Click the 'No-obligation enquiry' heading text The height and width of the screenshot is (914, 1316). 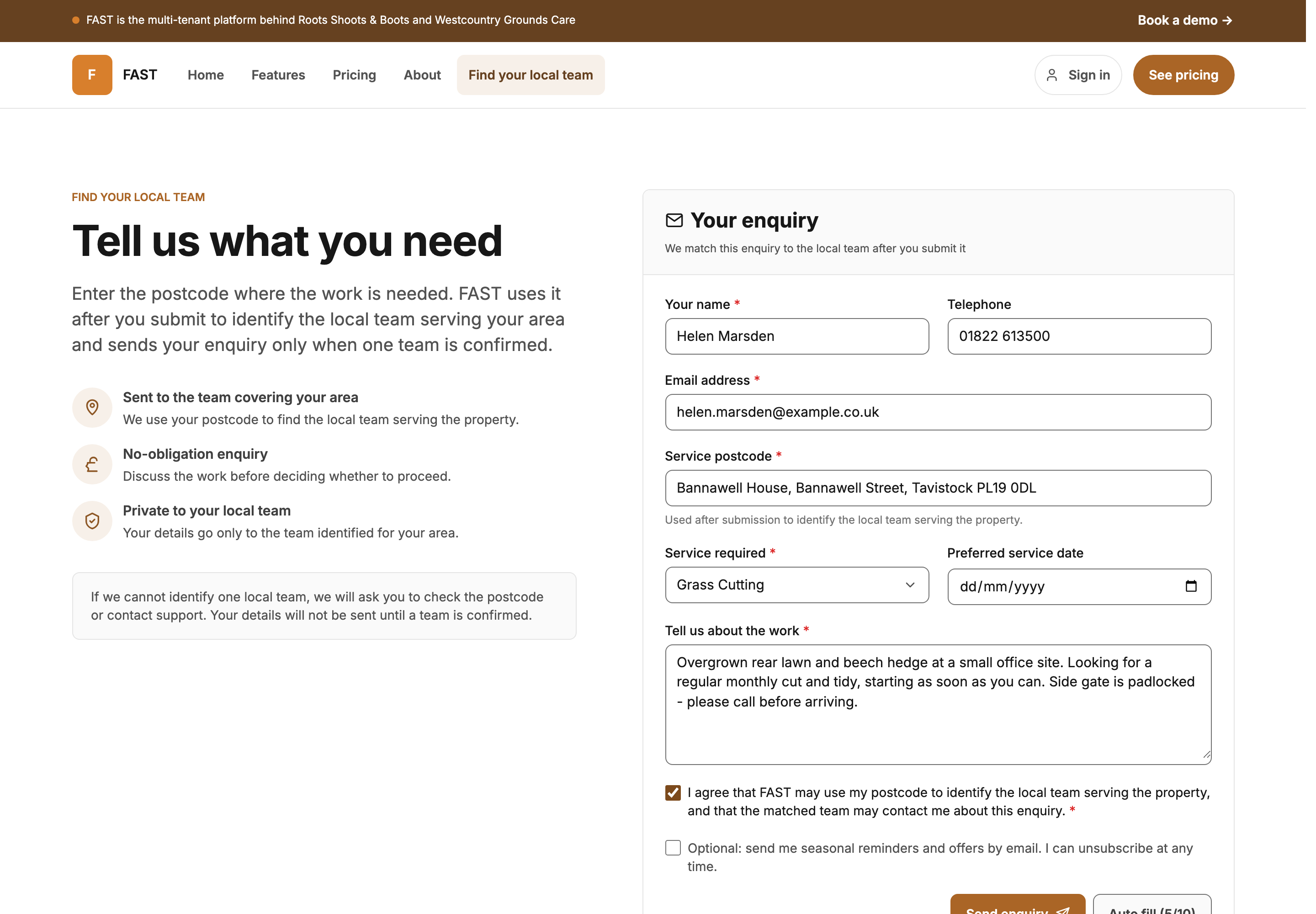pyautogui.click(x=195, y=454)
